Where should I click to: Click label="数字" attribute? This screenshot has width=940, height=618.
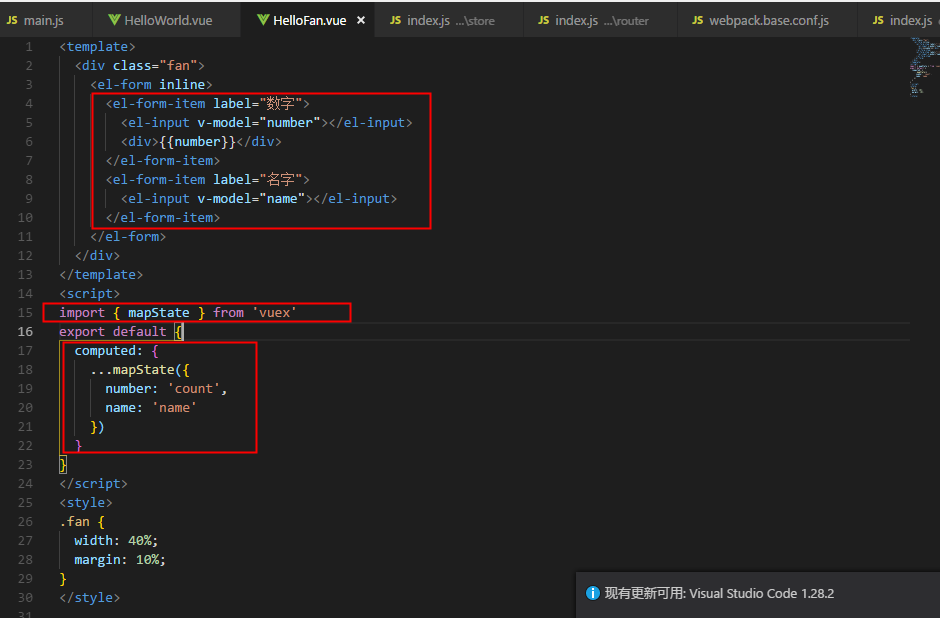click(x=258, y=104)
